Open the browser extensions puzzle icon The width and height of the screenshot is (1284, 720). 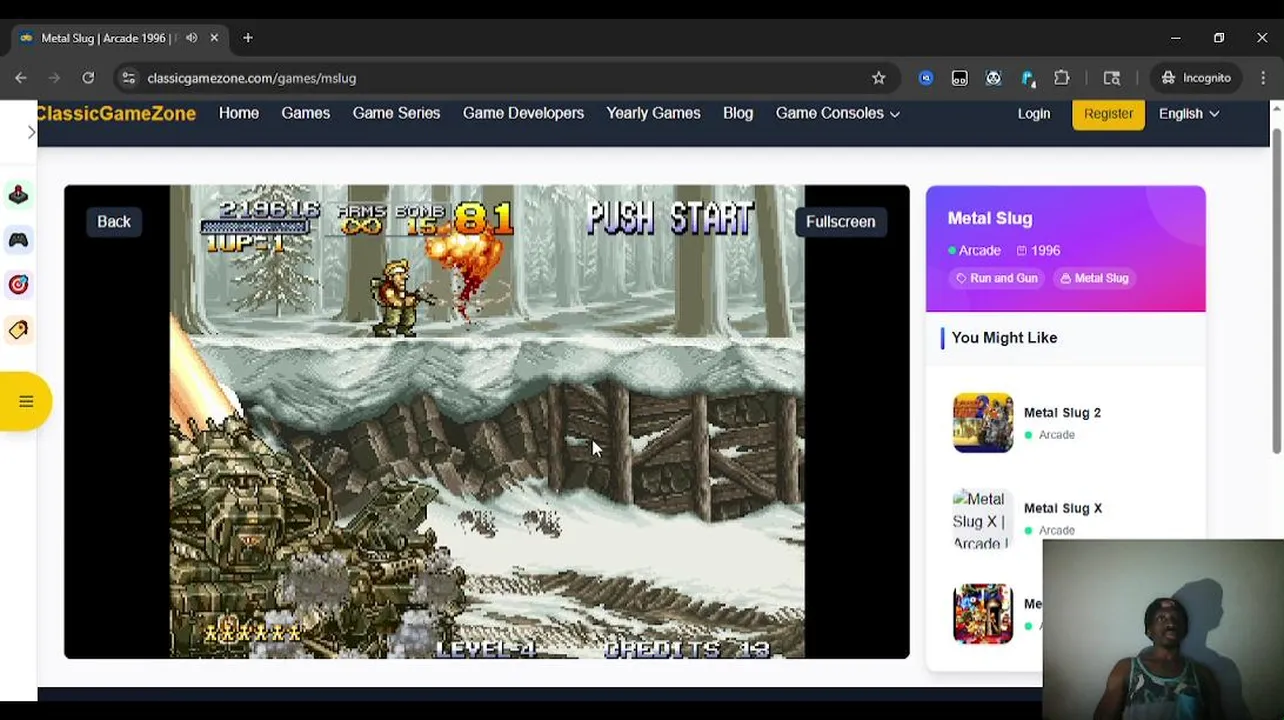pyautogui.click(x=1061, y=78)
